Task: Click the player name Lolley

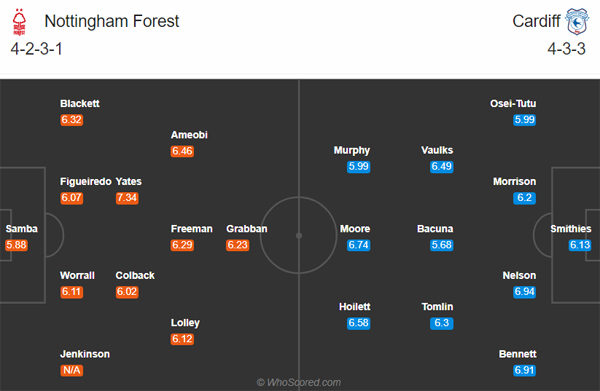Action: coord(185,323)
